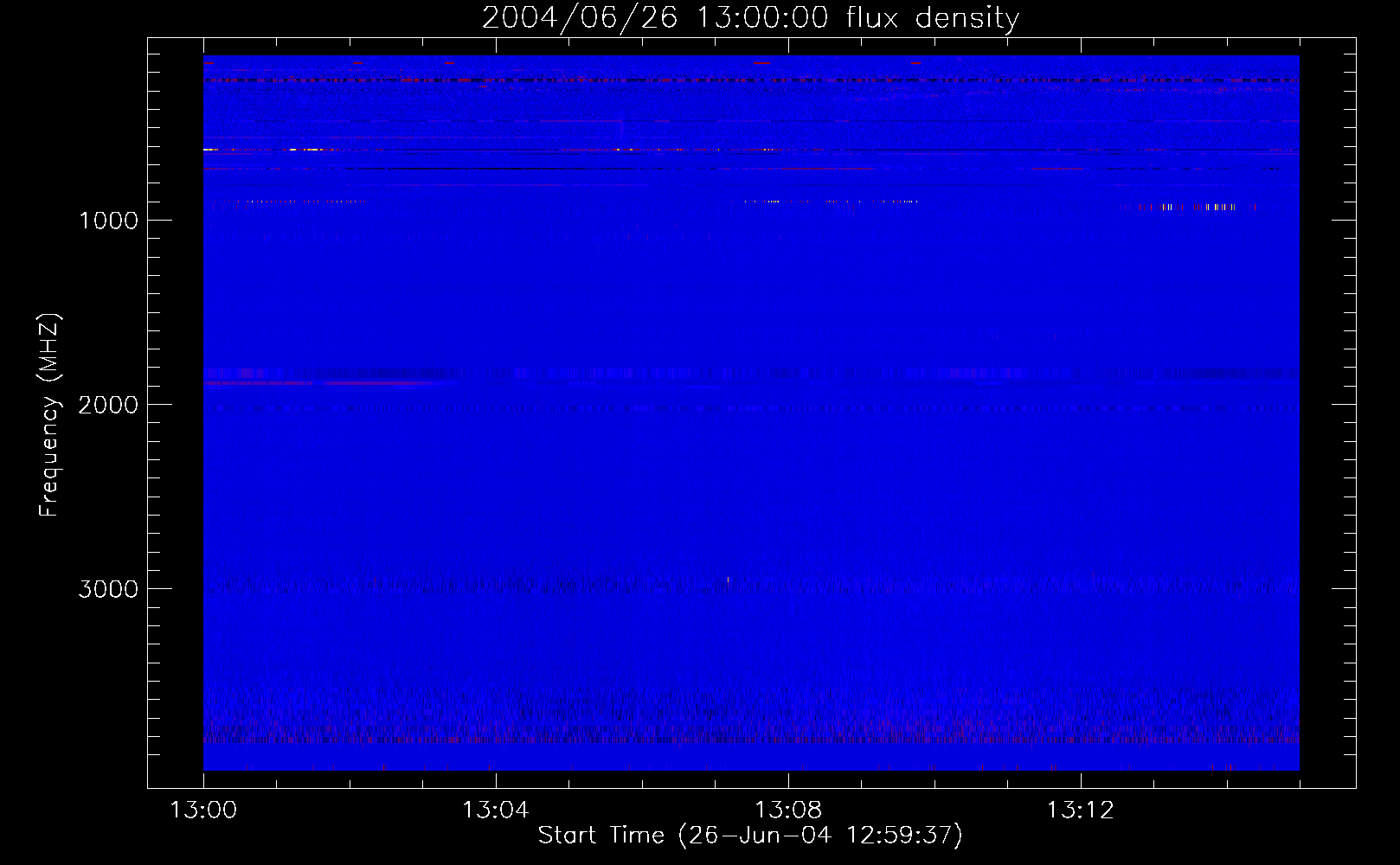
Task: Click the plot title '2004/06/26 13:00:00 flux density'
Action: [750, 18]
